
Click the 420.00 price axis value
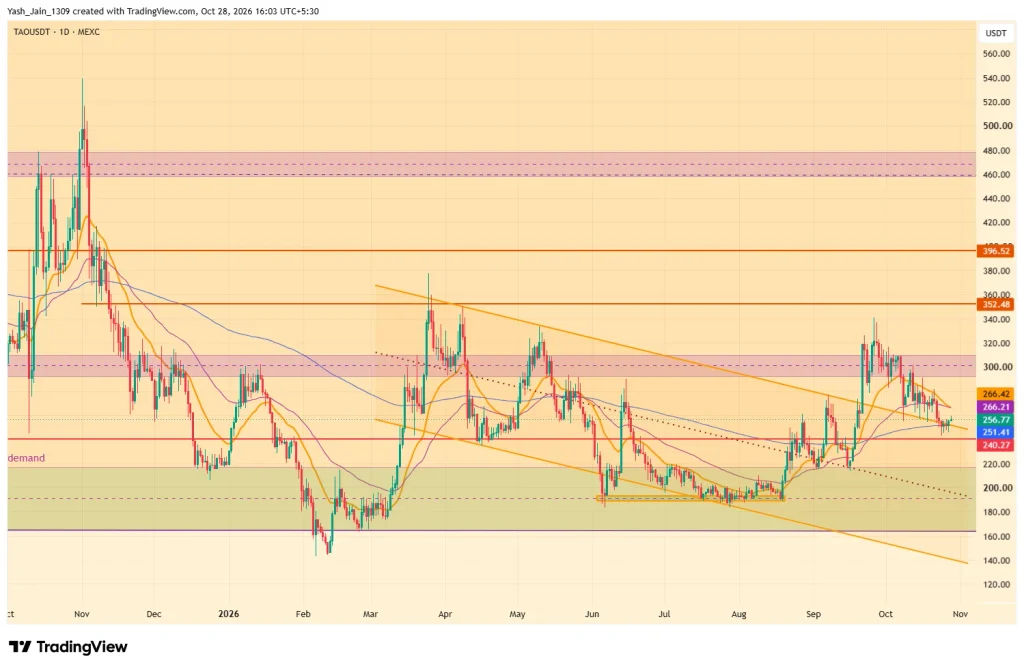click(997, 223)
